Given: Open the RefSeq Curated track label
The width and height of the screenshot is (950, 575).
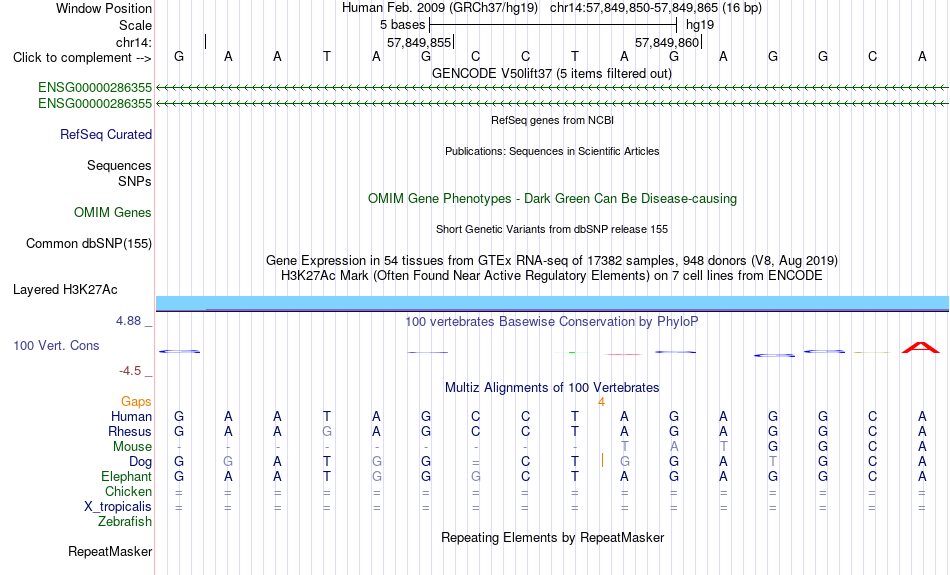Looking at the screenshot, I should pos(105,135).
